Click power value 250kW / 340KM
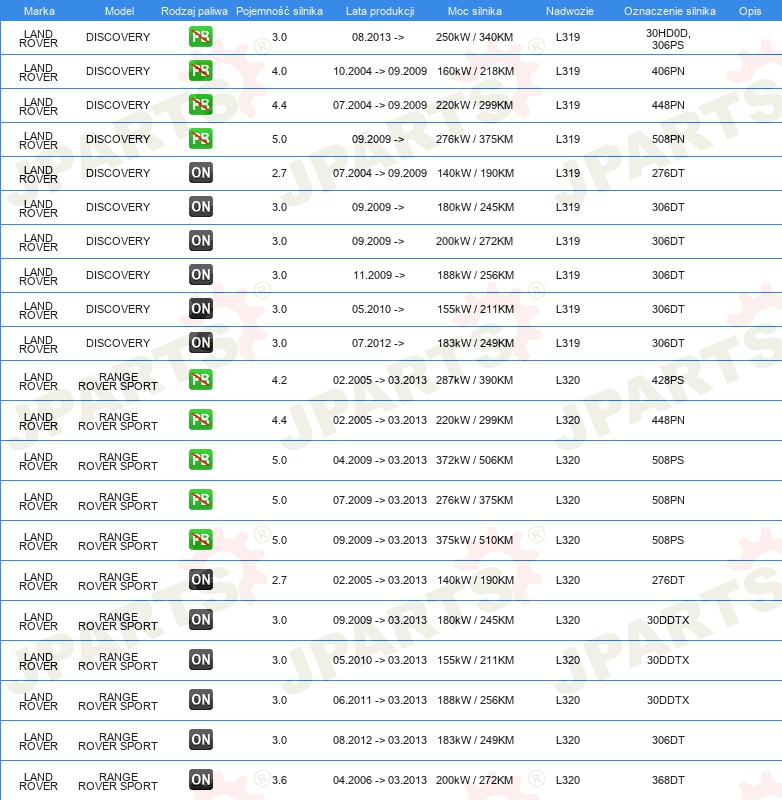The width and height of the screenshot is (782, 800). point(474,37)
